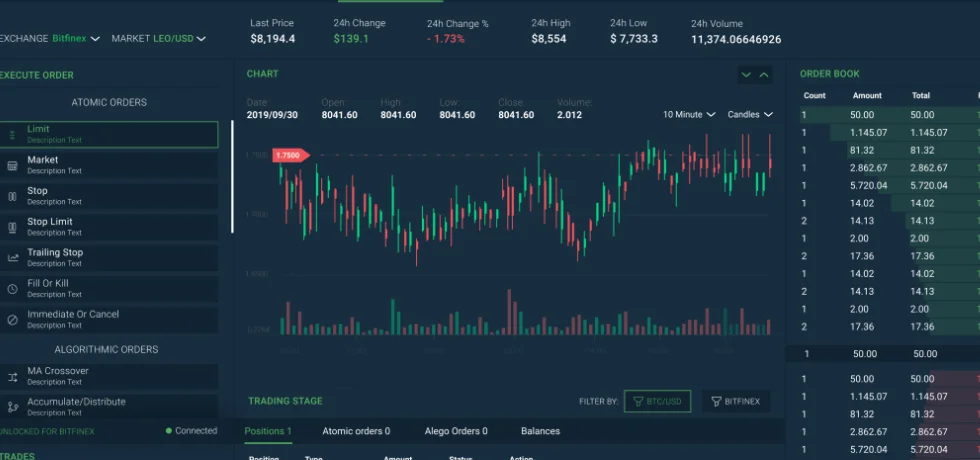The width and height of the screenshot is (980, 460).
Task: Click the Stop Limit order icon
Action: click(12, 228)
